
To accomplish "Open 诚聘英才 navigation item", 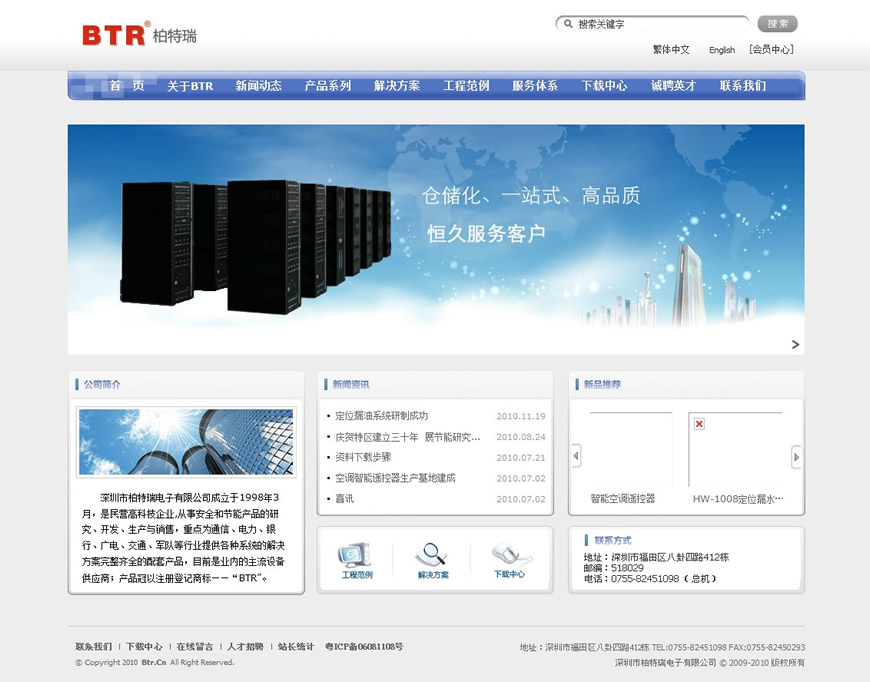I will 673,85.
